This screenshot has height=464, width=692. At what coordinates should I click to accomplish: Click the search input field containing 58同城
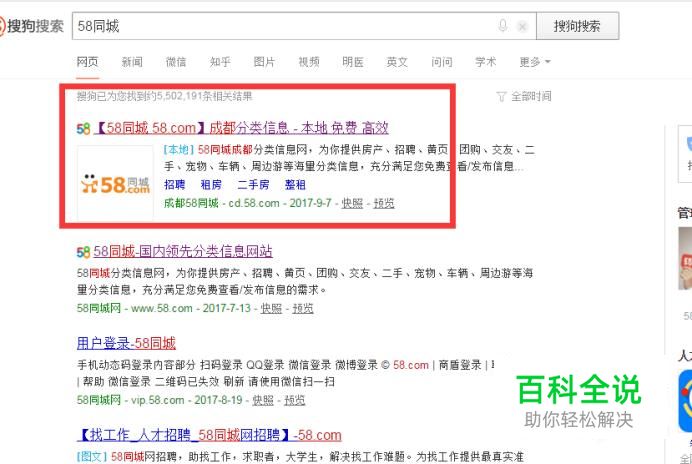(x=282, y=26)
